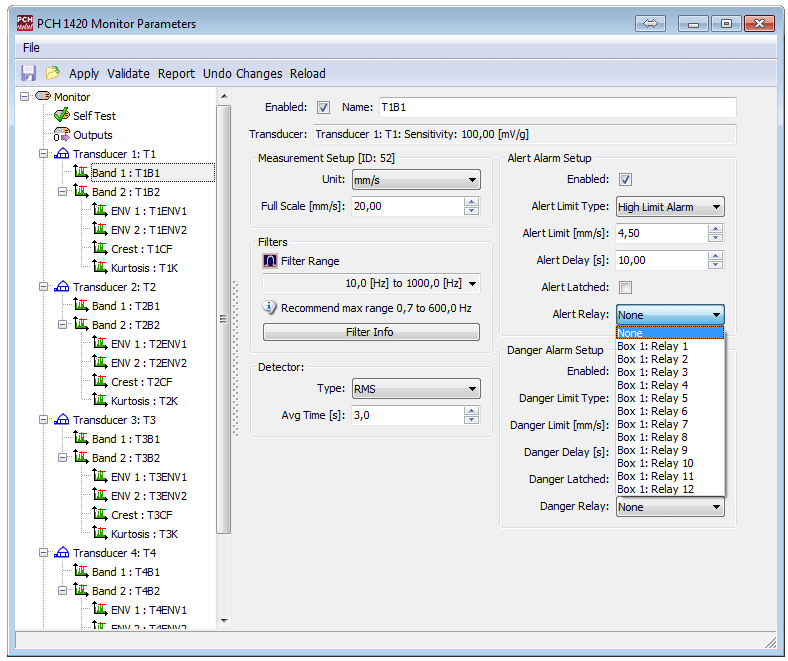Click the Transducer 4: T4 icon
Image resolution: width=788 pixels, height=661 pixels.
coord(61,552)
